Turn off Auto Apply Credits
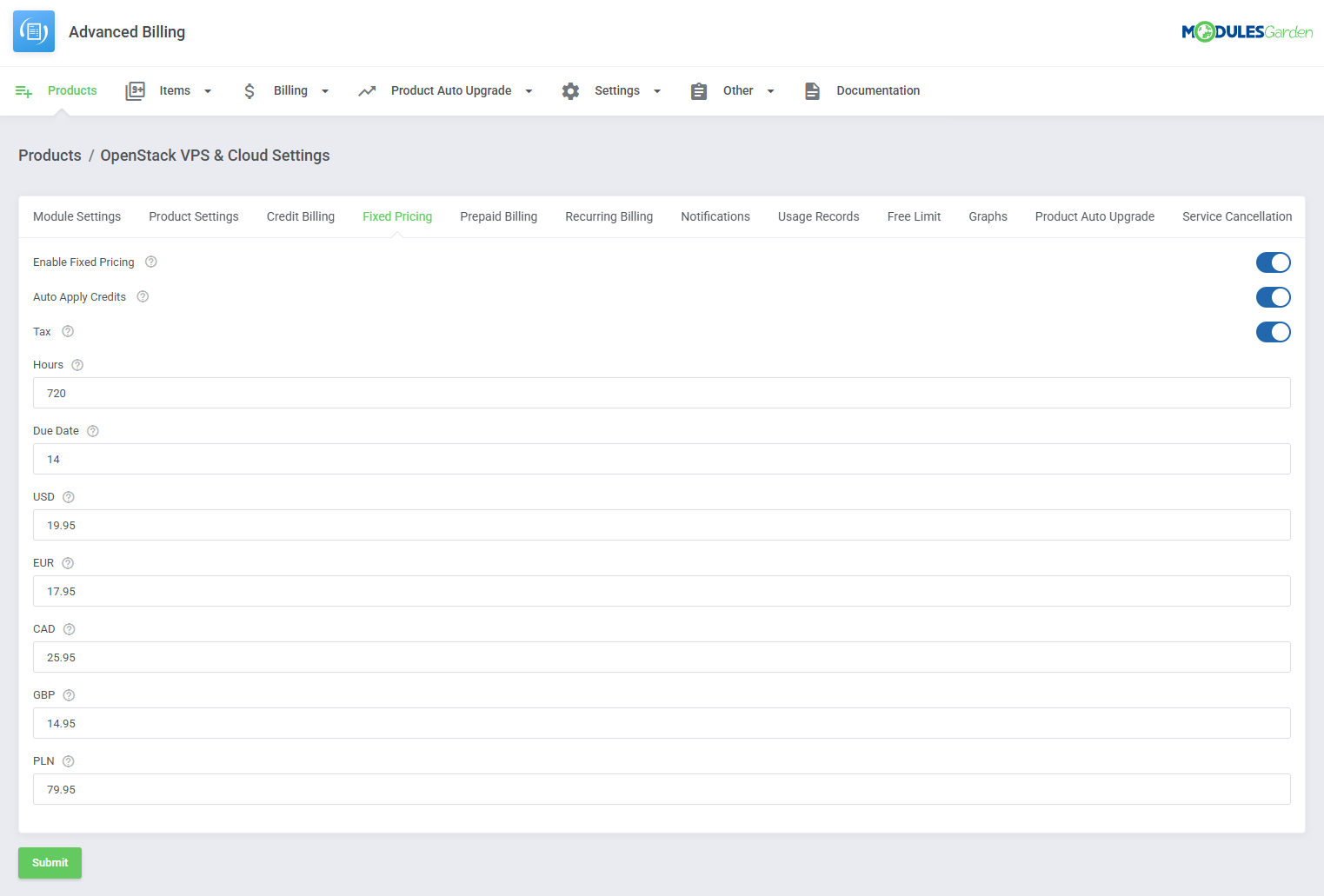This screenshot has width=1324, height=896. 1273,296
